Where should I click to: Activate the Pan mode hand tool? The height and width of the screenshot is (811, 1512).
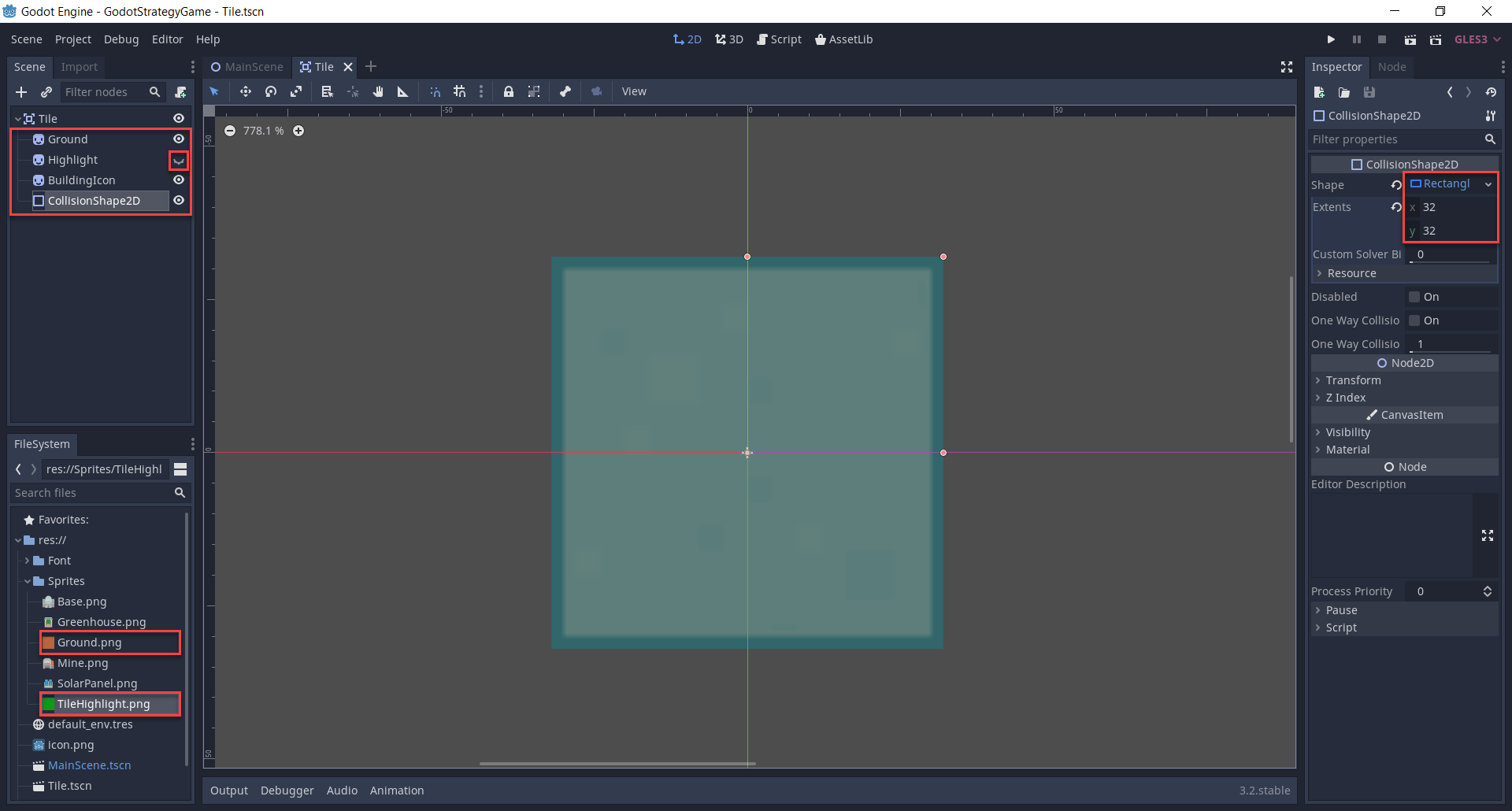(x=378, y=92)
